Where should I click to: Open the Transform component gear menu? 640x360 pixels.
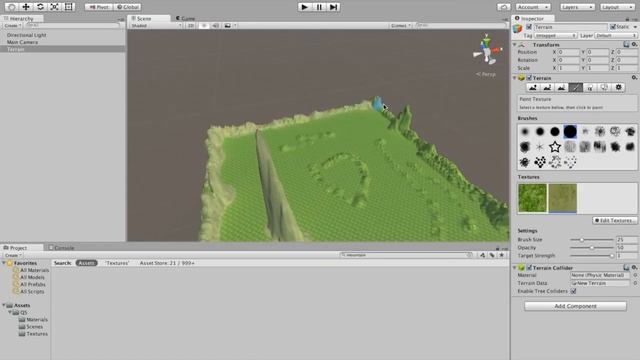click(x=634, y=44)
